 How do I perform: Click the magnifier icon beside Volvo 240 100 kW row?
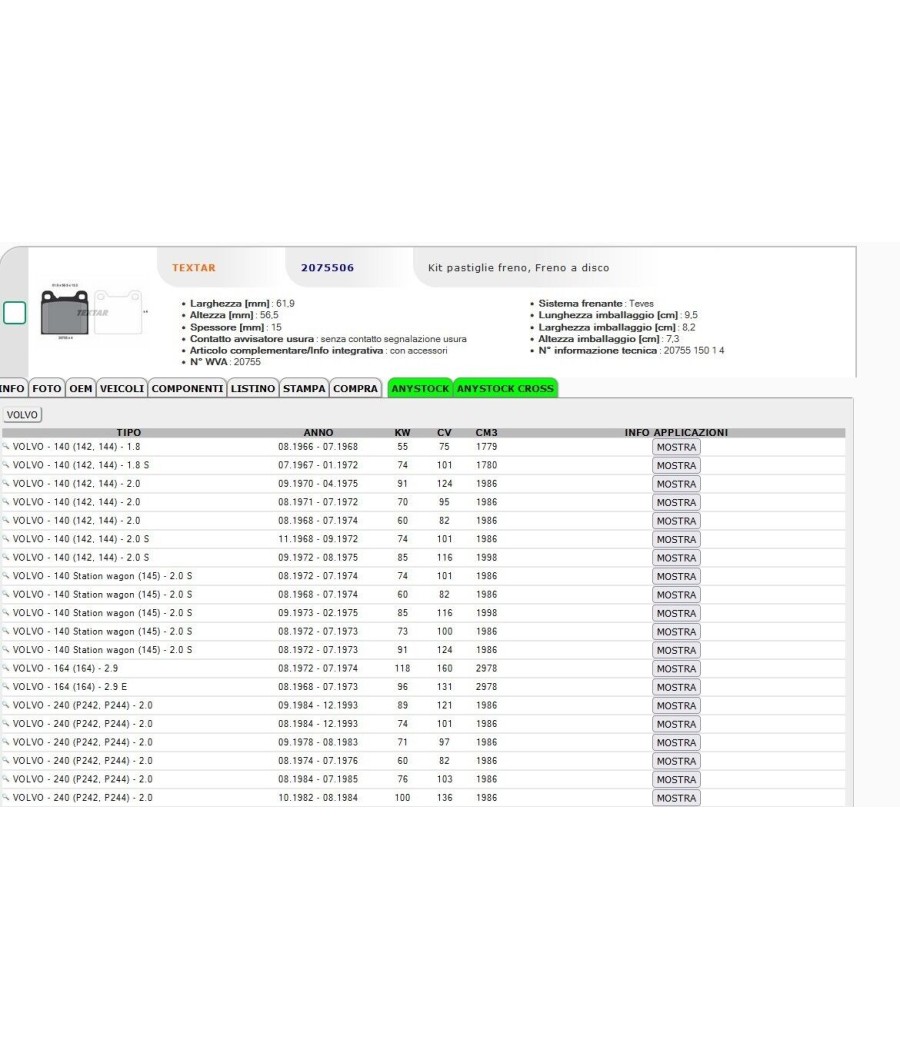point(6,798)
